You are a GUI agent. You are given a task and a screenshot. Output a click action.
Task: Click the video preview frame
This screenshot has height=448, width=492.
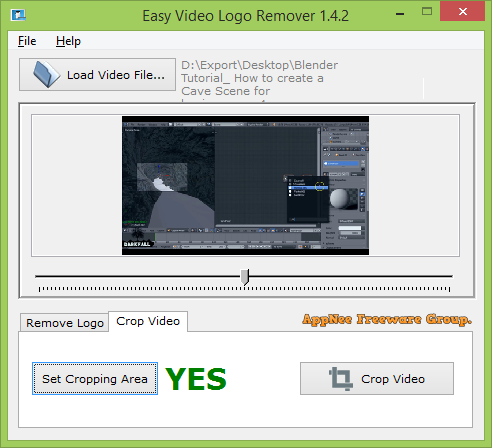tap(245, 186)
